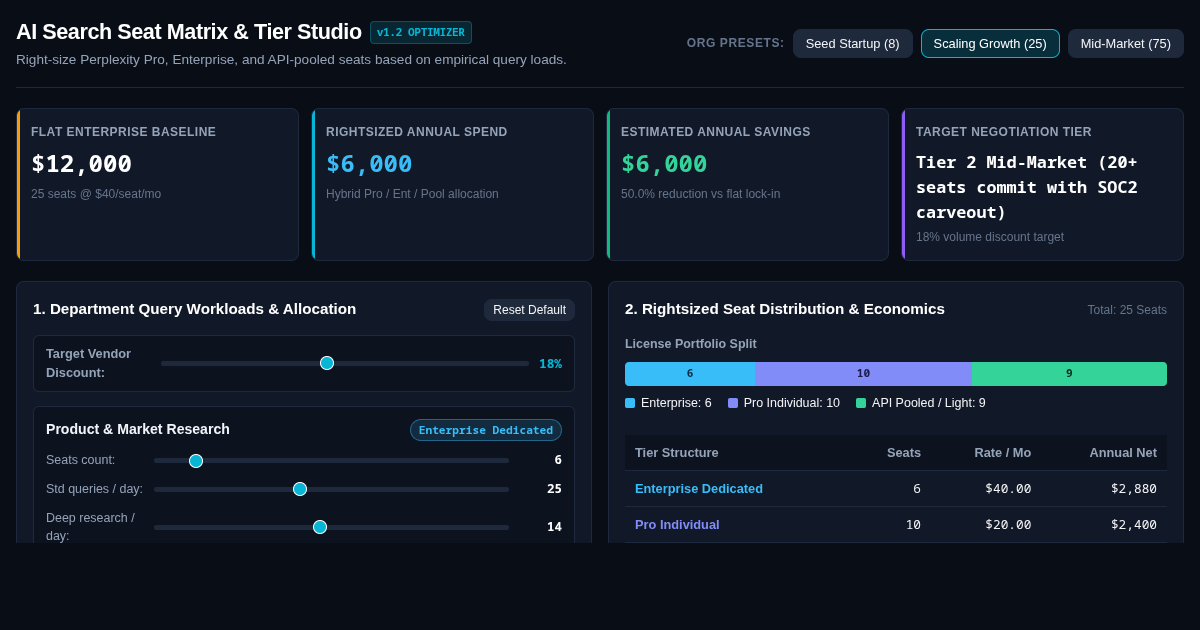This screenshot has width=1200, height=630.
Task: Click the Total: 25 Seats label
Action: (x=1127, y=310)
